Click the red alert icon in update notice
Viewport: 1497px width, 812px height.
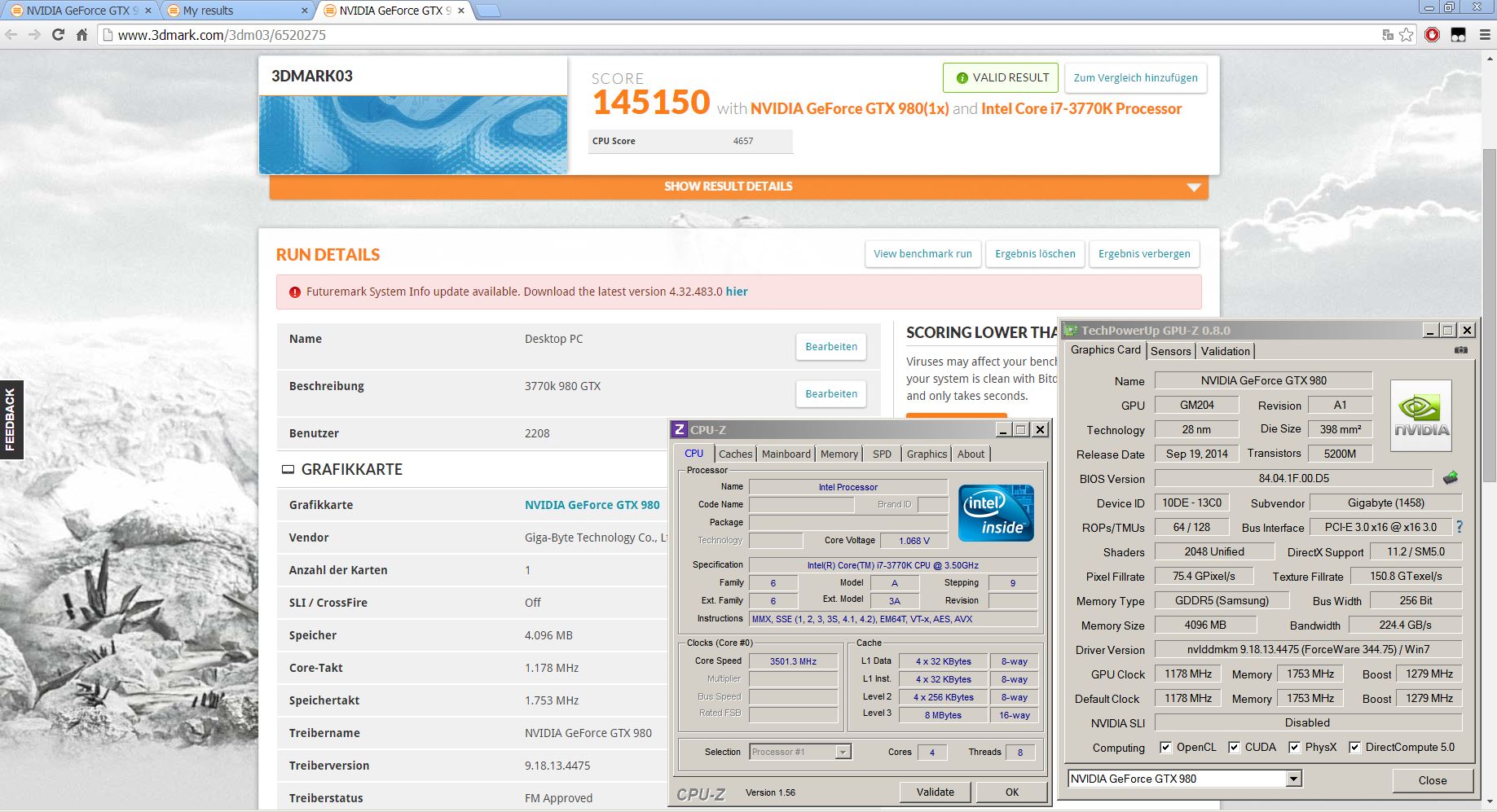point(294,292)
